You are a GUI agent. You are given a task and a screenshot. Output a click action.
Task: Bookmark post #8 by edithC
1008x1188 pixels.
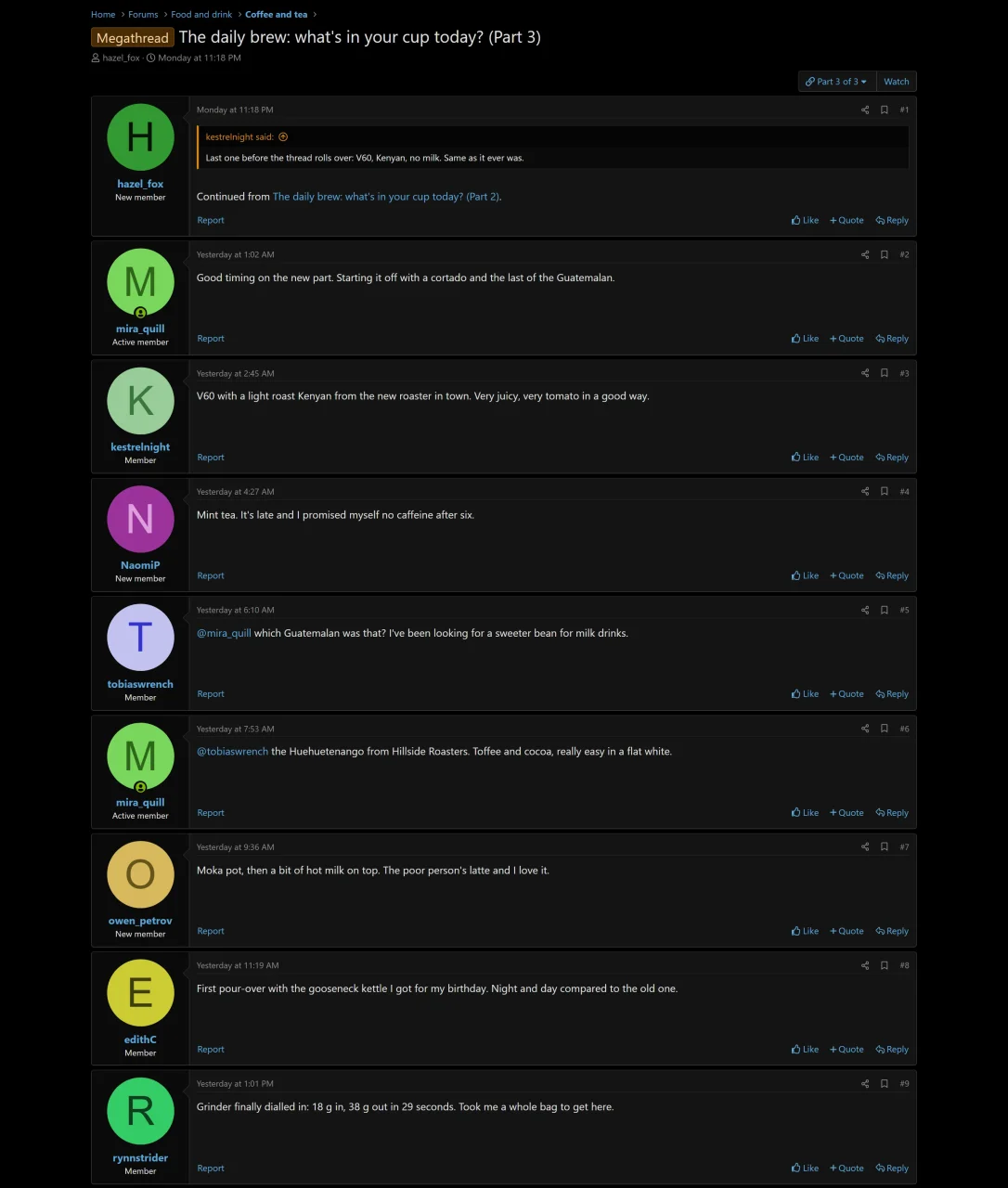click(885, 965)
